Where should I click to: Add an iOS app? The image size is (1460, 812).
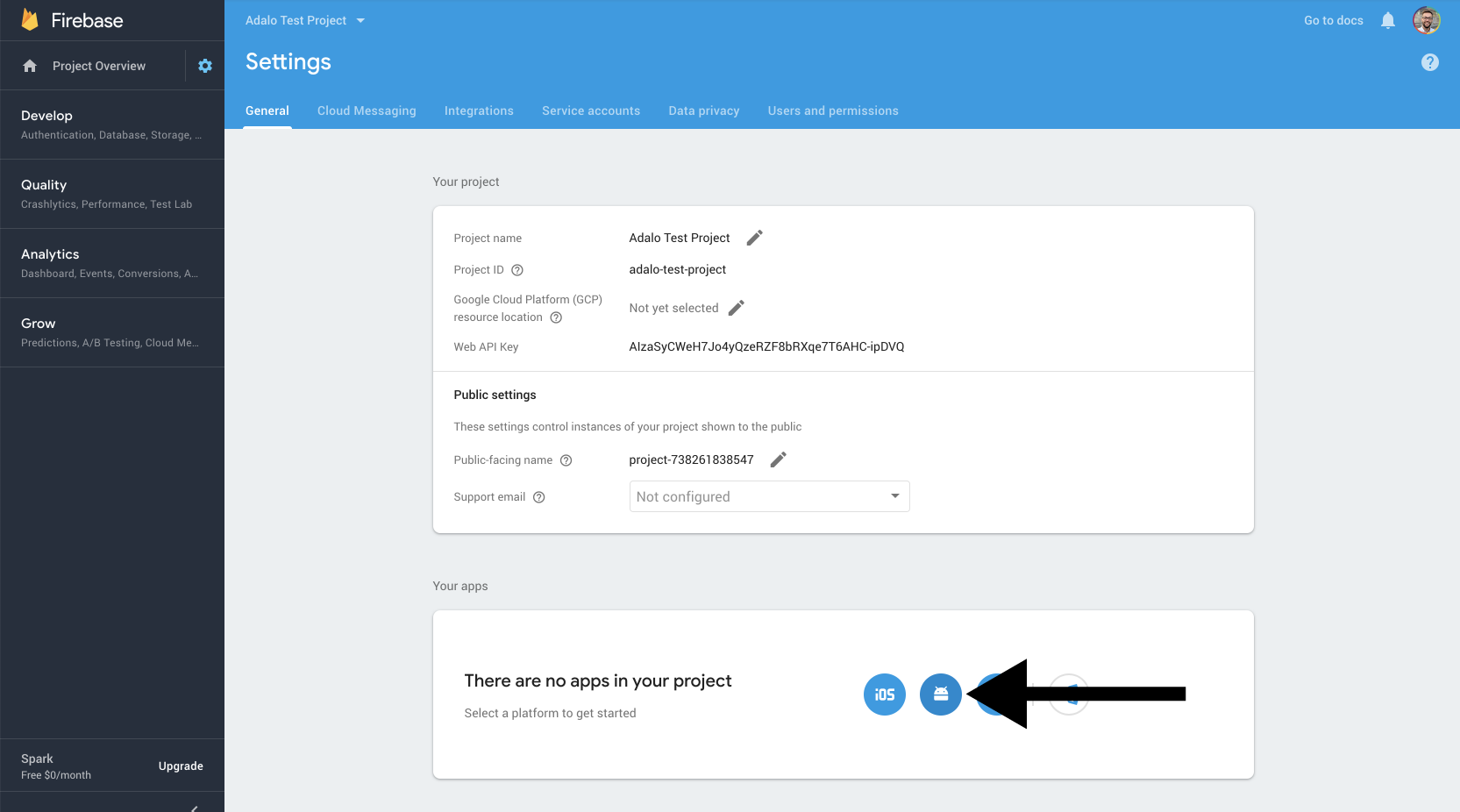click(885, 694)
